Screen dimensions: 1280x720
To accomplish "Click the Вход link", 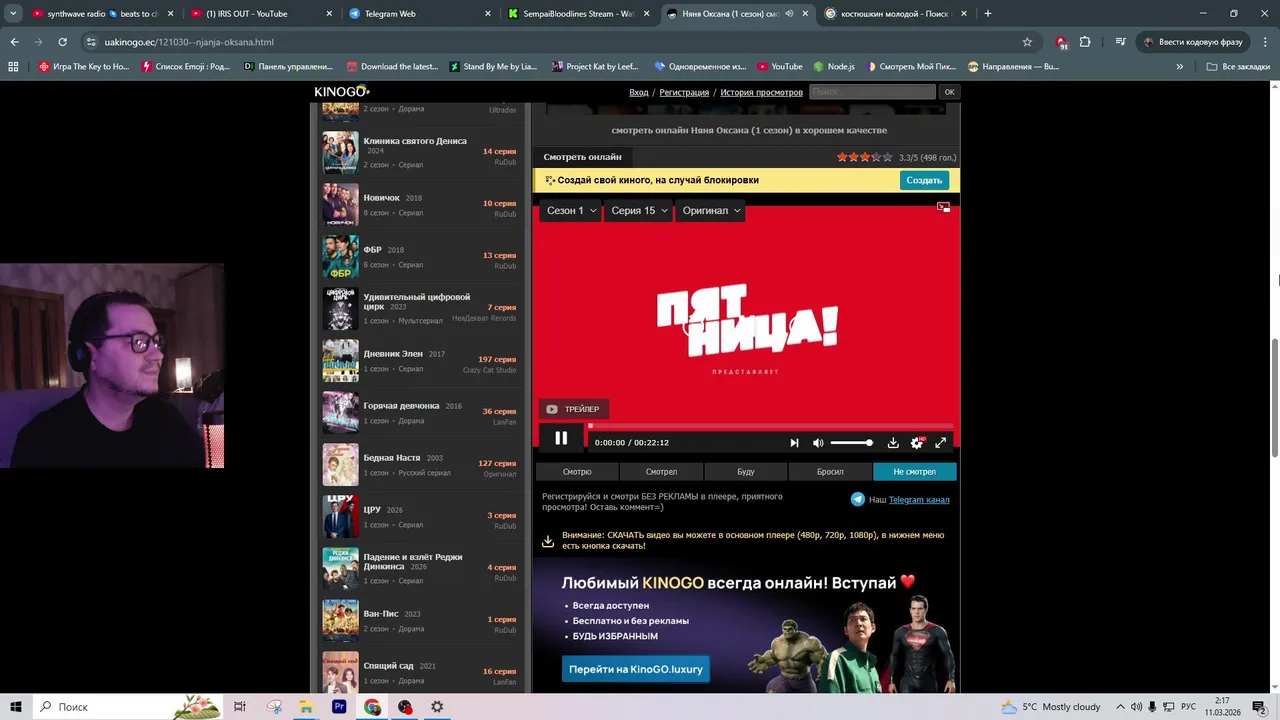I will [639, 92].
